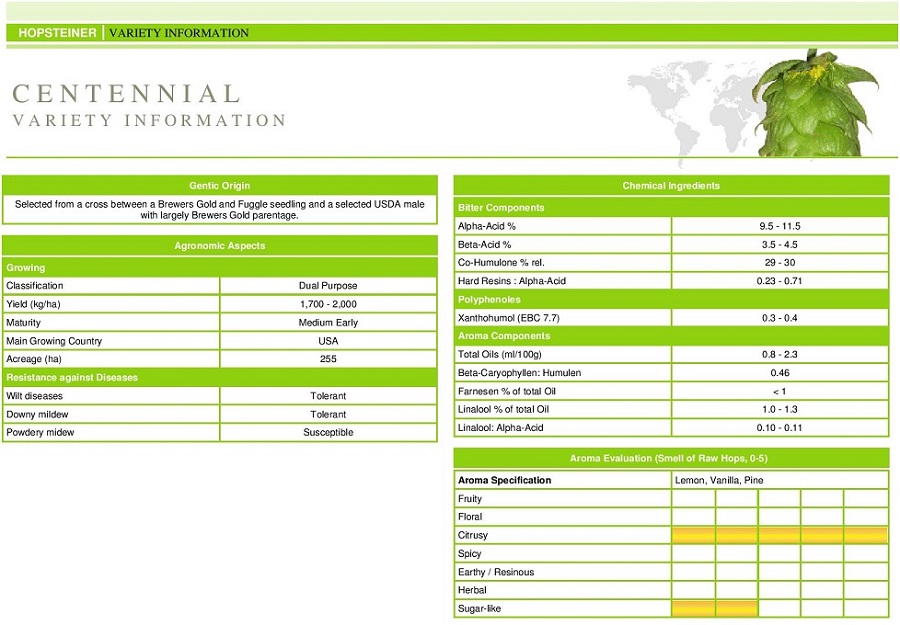The height and width of the screenshot is (625, 900).
Task: Click the Chemical Ingredients section header
Action: (671, 185)
